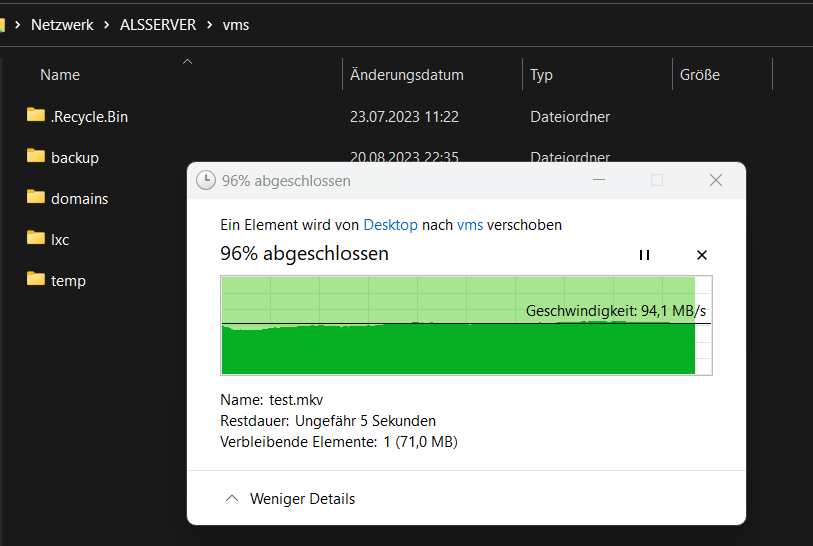Click the green transfer speed graph

(466, 325)
